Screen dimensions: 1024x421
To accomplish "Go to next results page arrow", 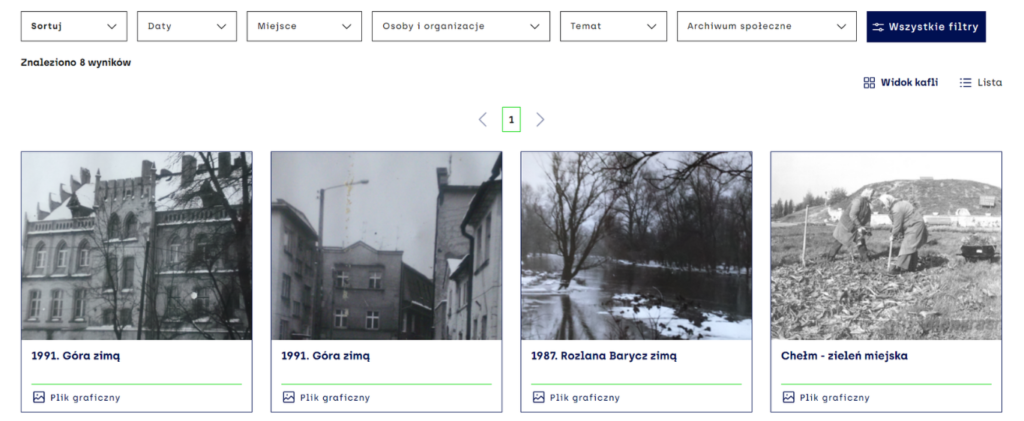I will coord(540,119).
